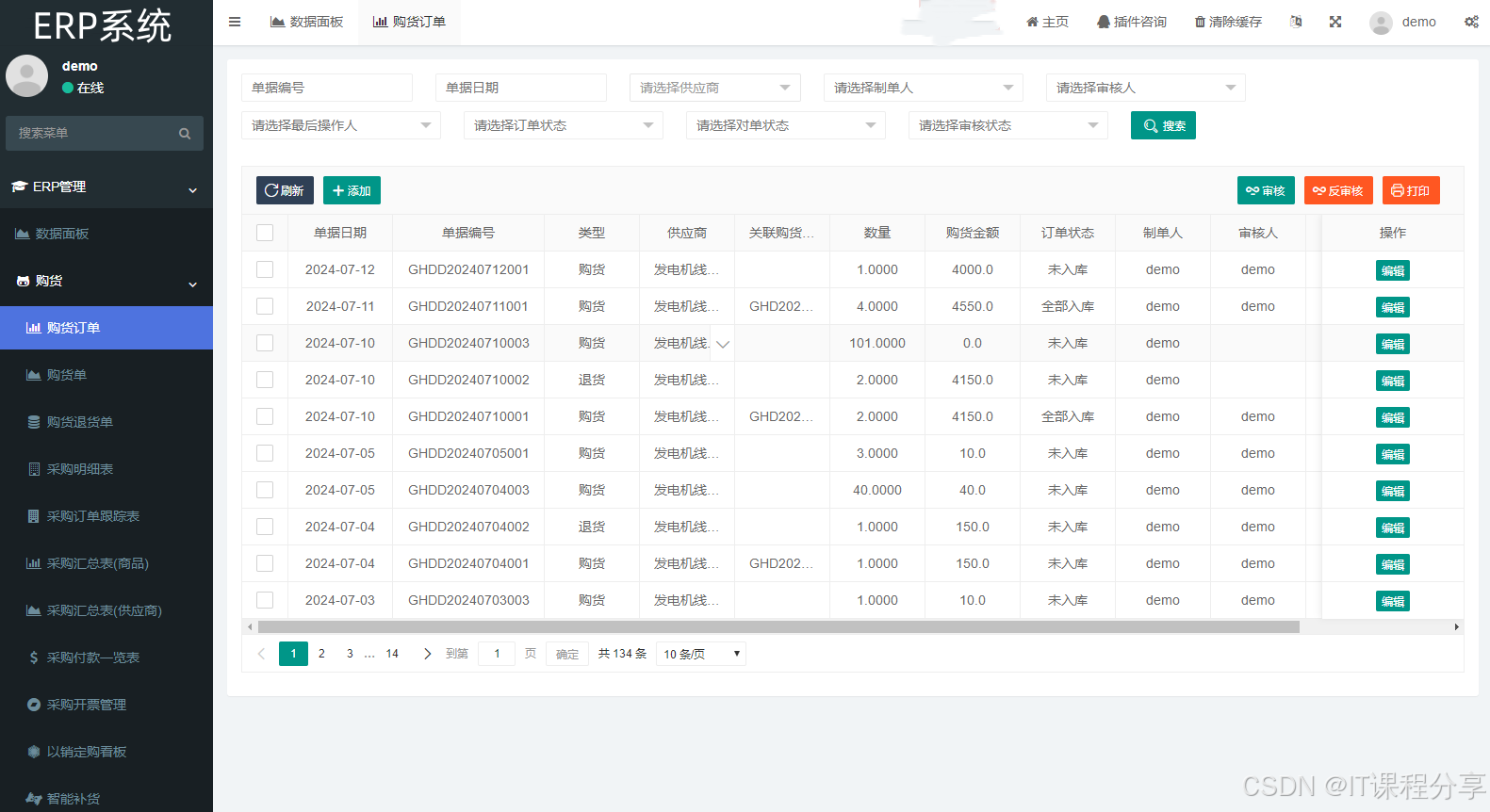Viewport: 1490px width, 812px height.
Task: Click the horizontal scrollbar below the table
Action: click(x=778, y=626)
